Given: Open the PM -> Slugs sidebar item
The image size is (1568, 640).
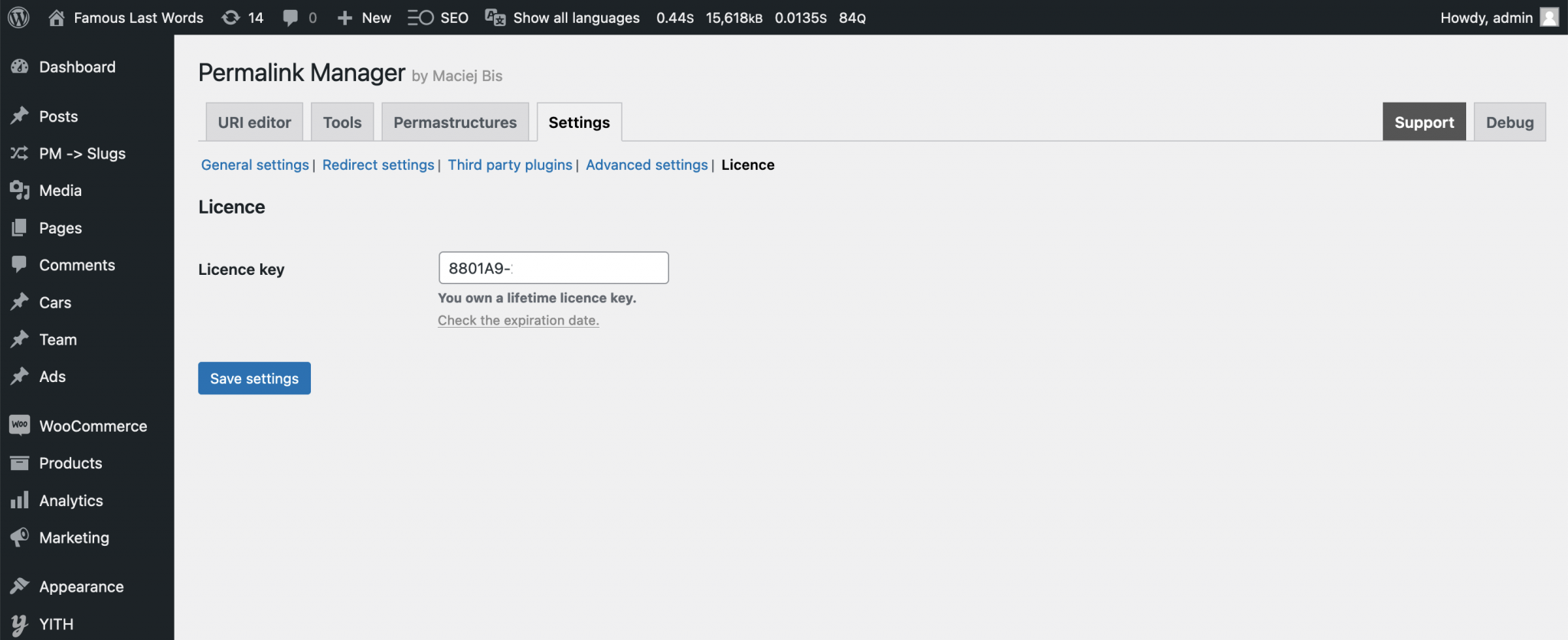Looking at the screenshot, I should [82, 154].
